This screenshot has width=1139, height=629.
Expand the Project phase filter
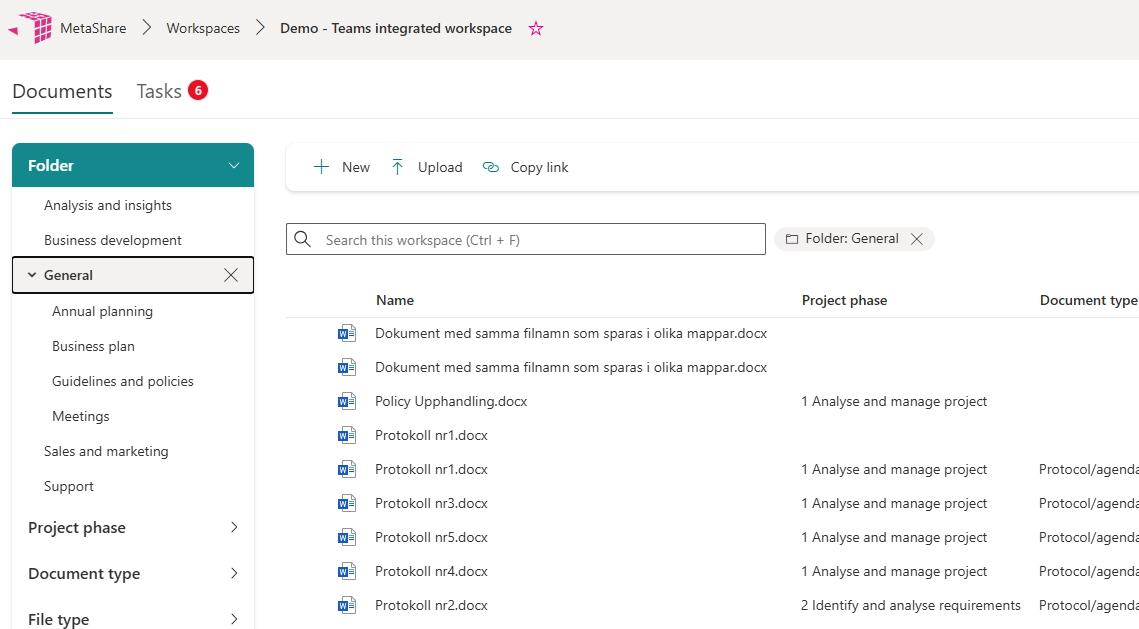(234, 528)
